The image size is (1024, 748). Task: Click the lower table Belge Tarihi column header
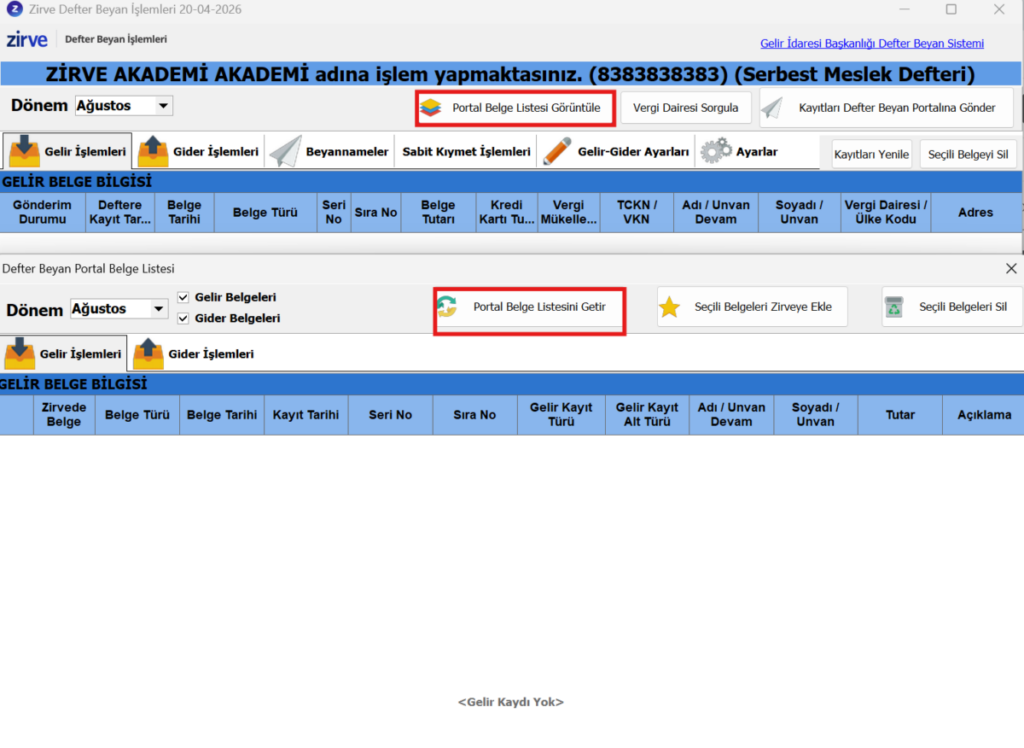pyautogui.click(x=222, y=415)
